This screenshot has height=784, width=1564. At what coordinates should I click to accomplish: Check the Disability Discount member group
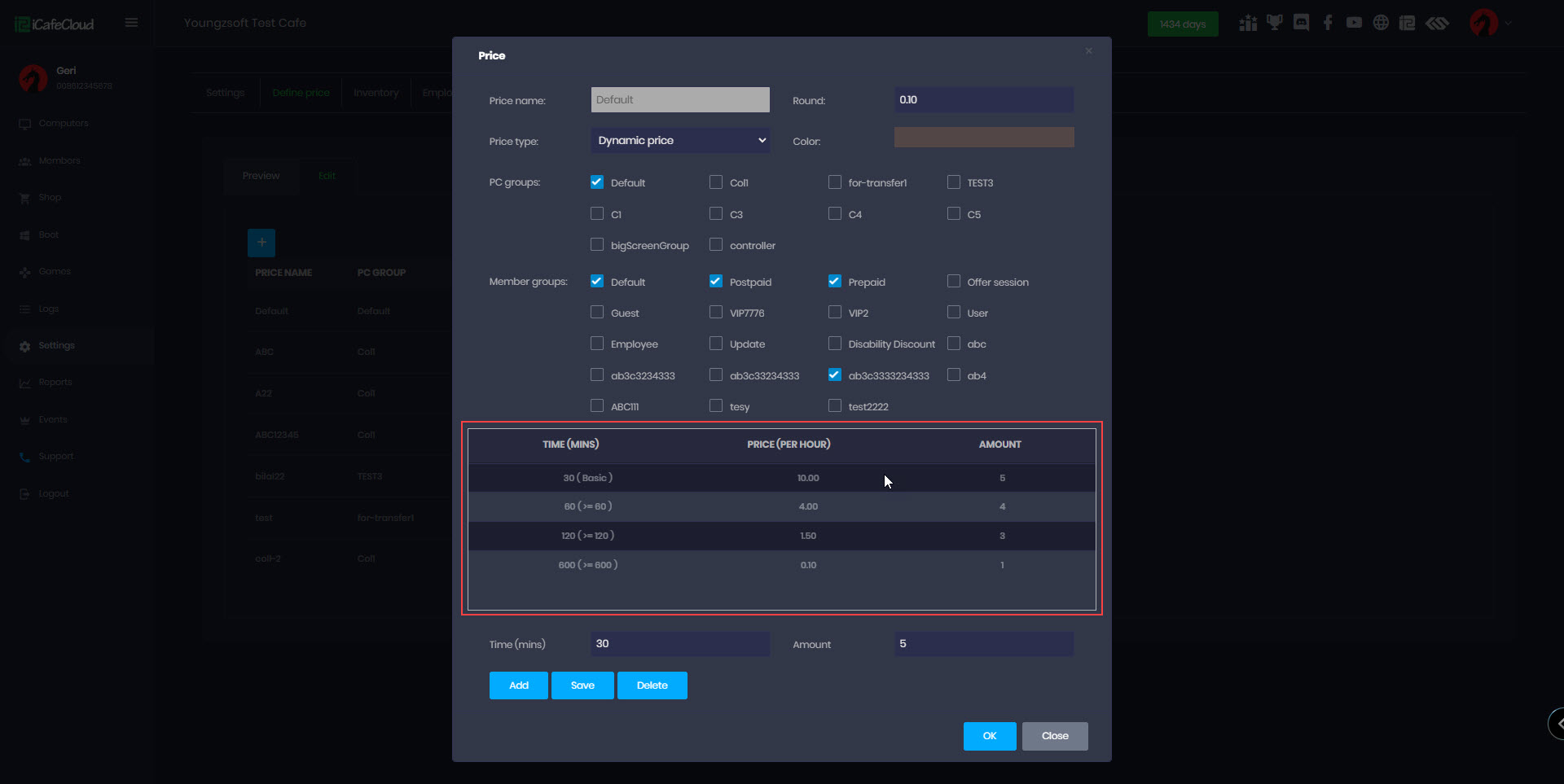pos(835,344)
